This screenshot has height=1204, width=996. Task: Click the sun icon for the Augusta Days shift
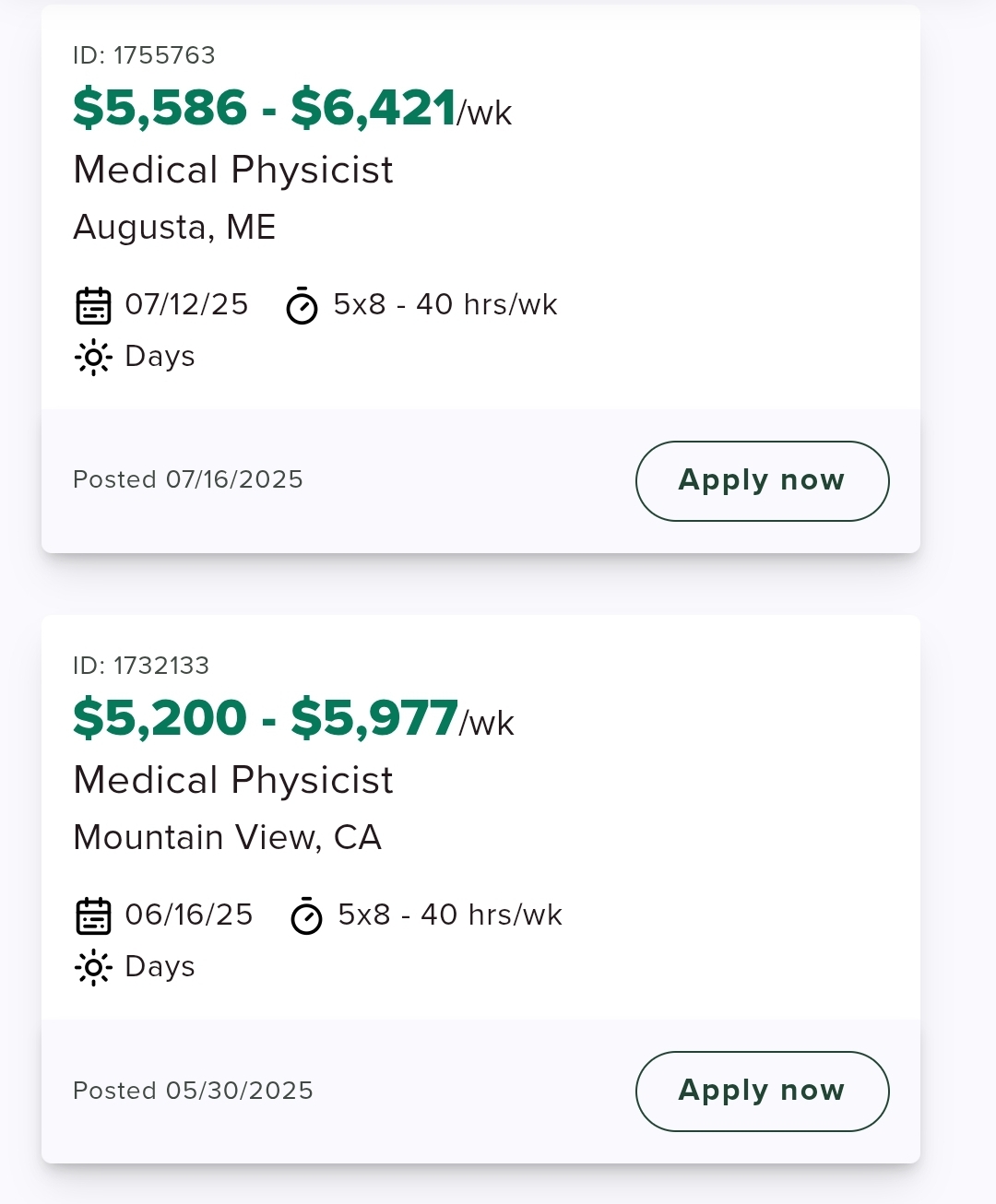[93, 357]
